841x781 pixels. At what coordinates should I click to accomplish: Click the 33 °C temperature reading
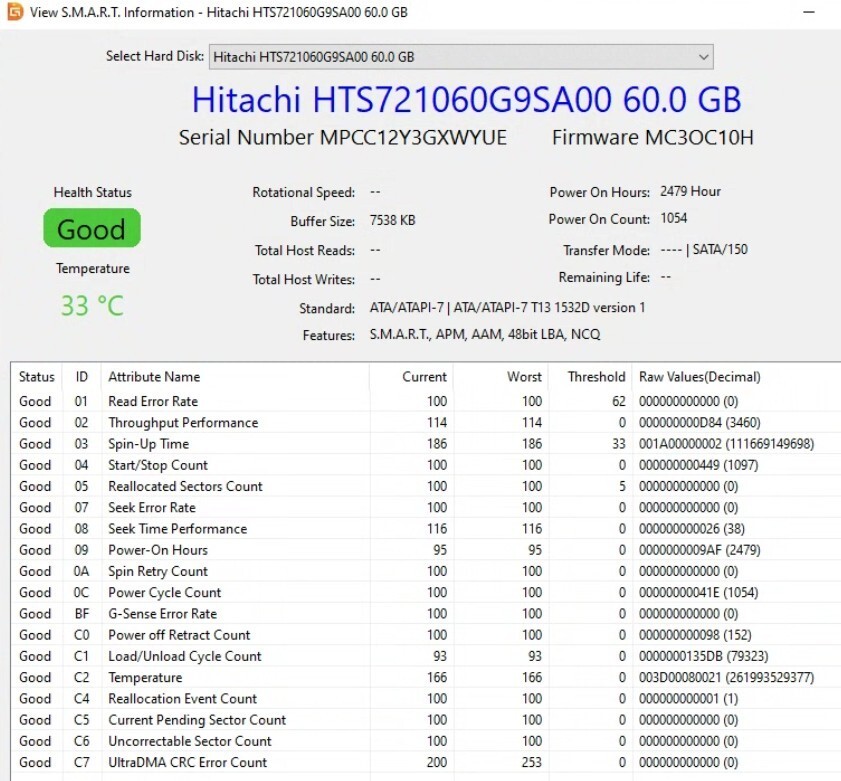point(92,306)
